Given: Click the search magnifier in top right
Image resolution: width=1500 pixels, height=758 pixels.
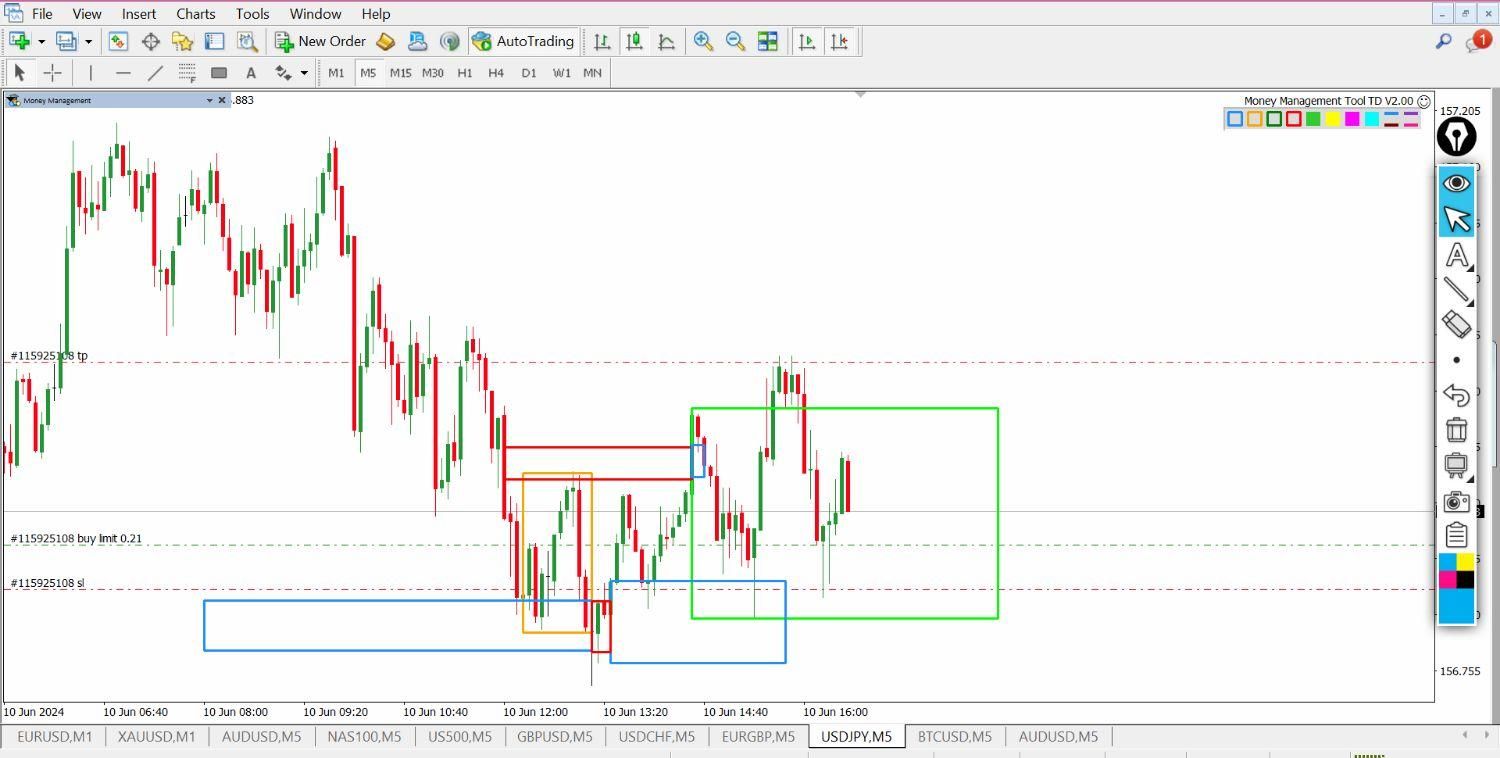Looking at the screenshot, I should [1443, 41].
